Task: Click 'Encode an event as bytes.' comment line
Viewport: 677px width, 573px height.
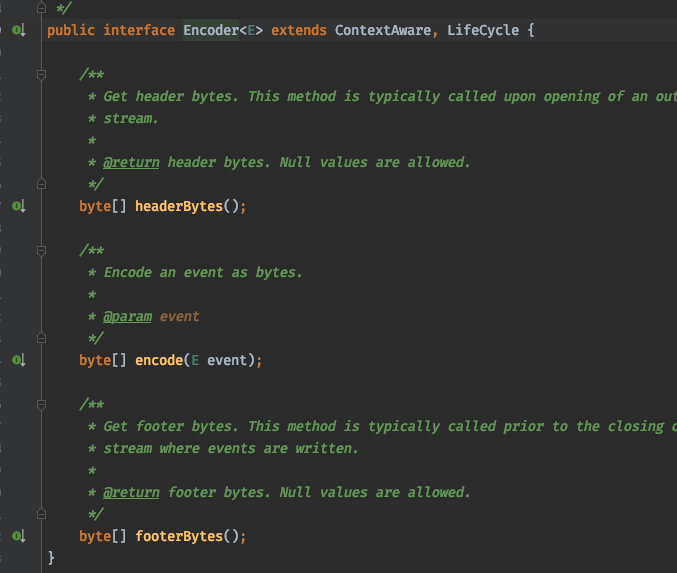Action: [203, 272]
